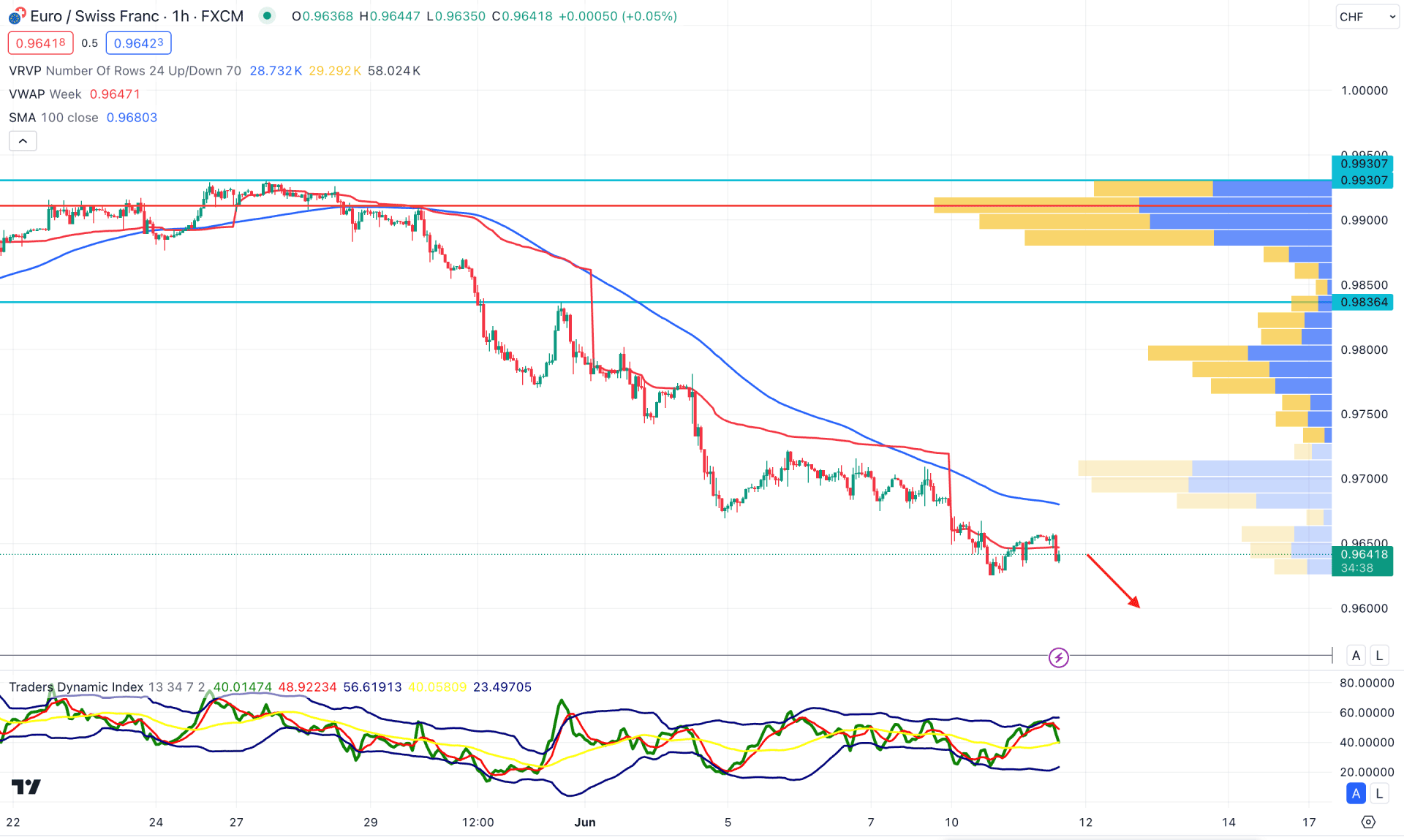This screenshot has width=1404, height=840.
Task: Click the high price H0.96447 in header
Action: pyautogui.click(x=390, y=16)
